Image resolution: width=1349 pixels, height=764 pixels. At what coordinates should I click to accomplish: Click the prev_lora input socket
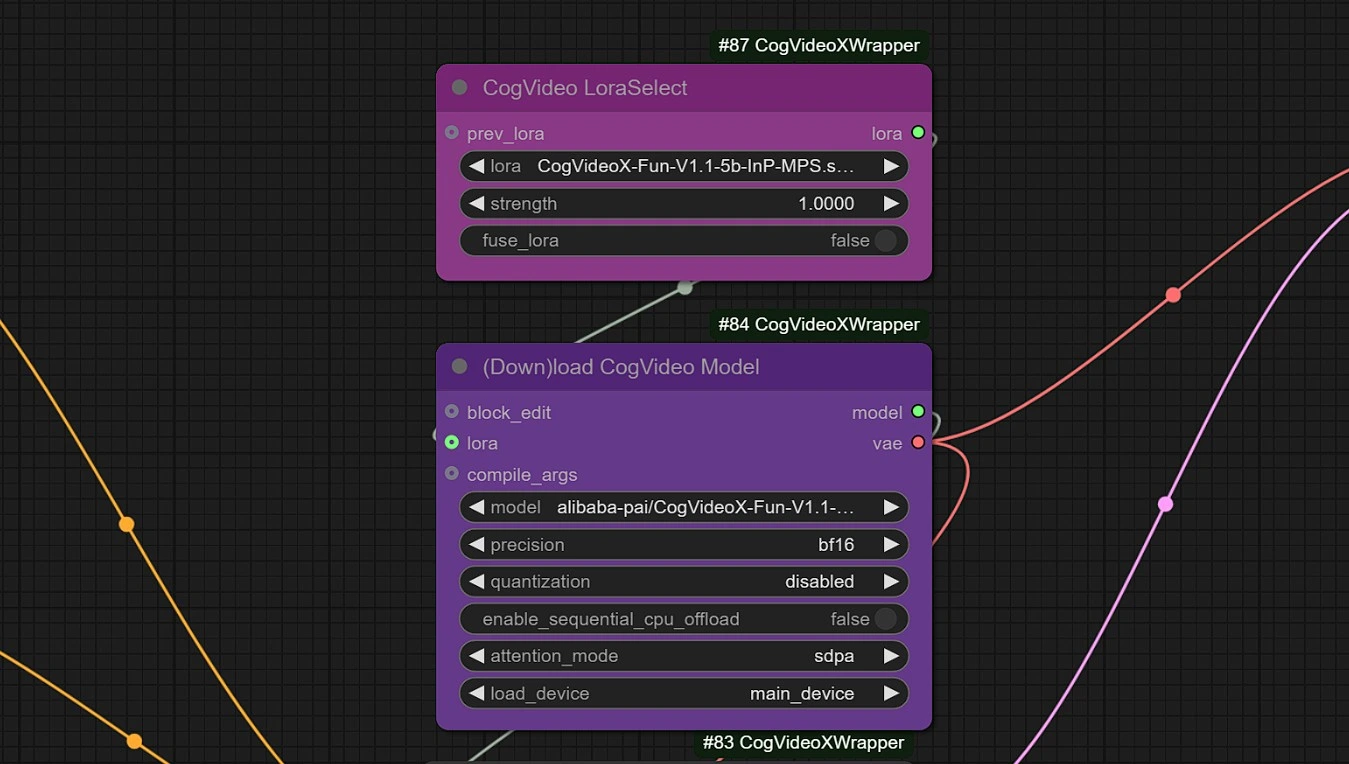click(452, 132)
